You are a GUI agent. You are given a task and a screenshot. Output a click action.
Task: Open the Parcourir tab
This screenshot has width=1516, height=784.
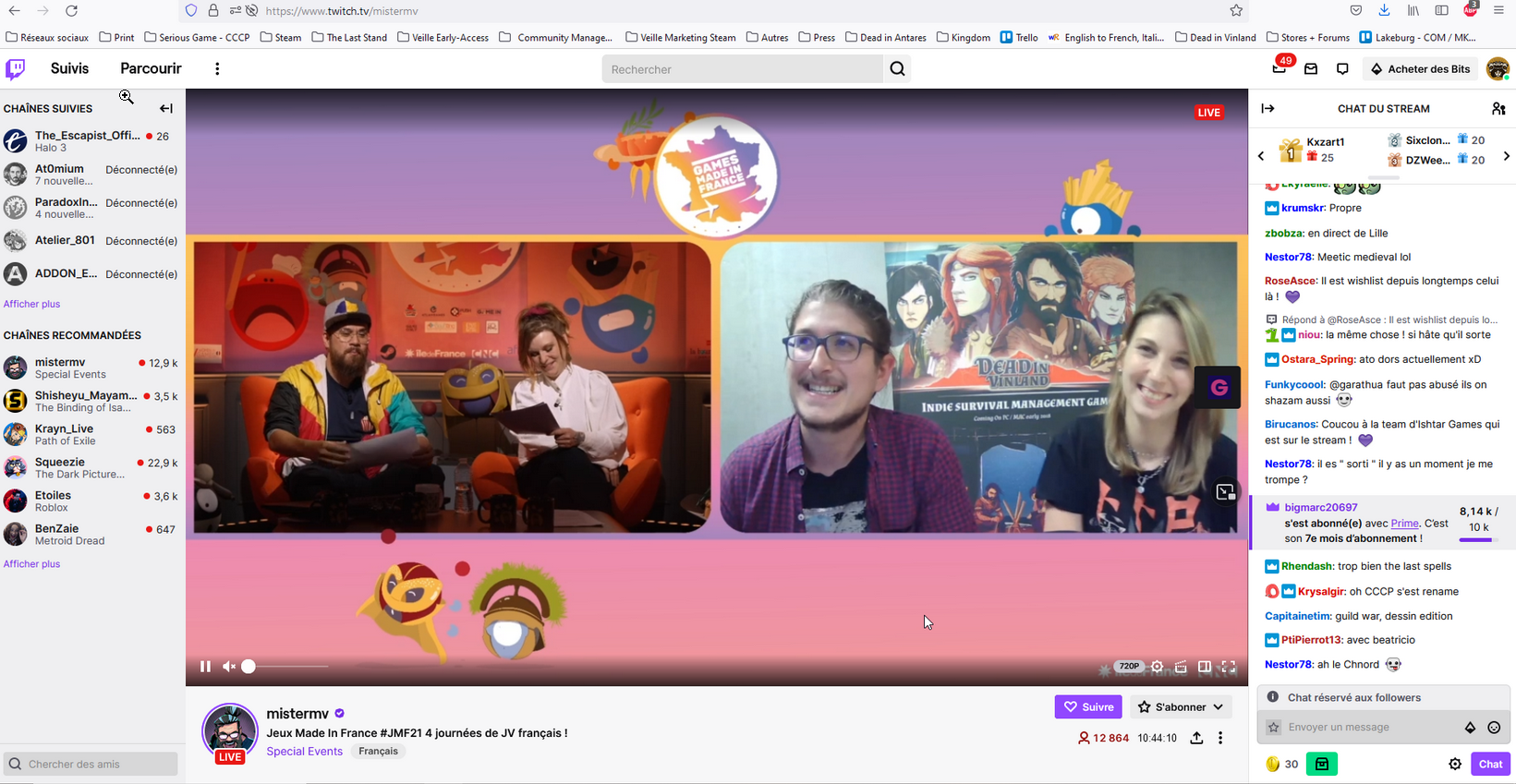tap(151, 69)
